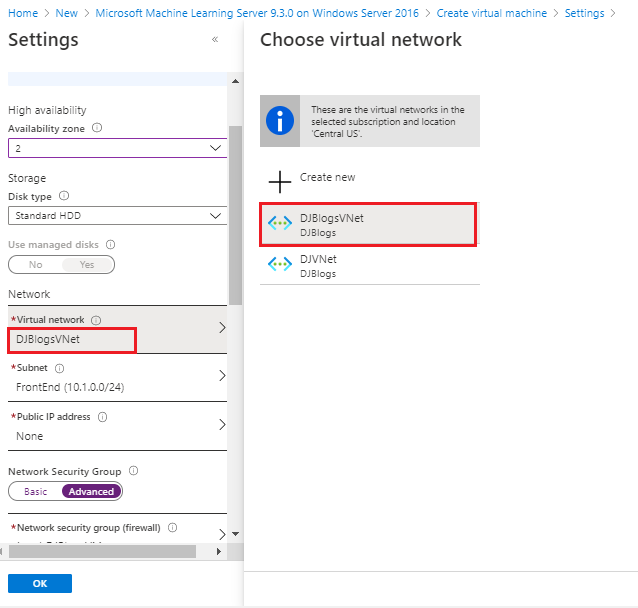Open the Availability zone dropdown
638x608 pixels.
click(117, 147)
